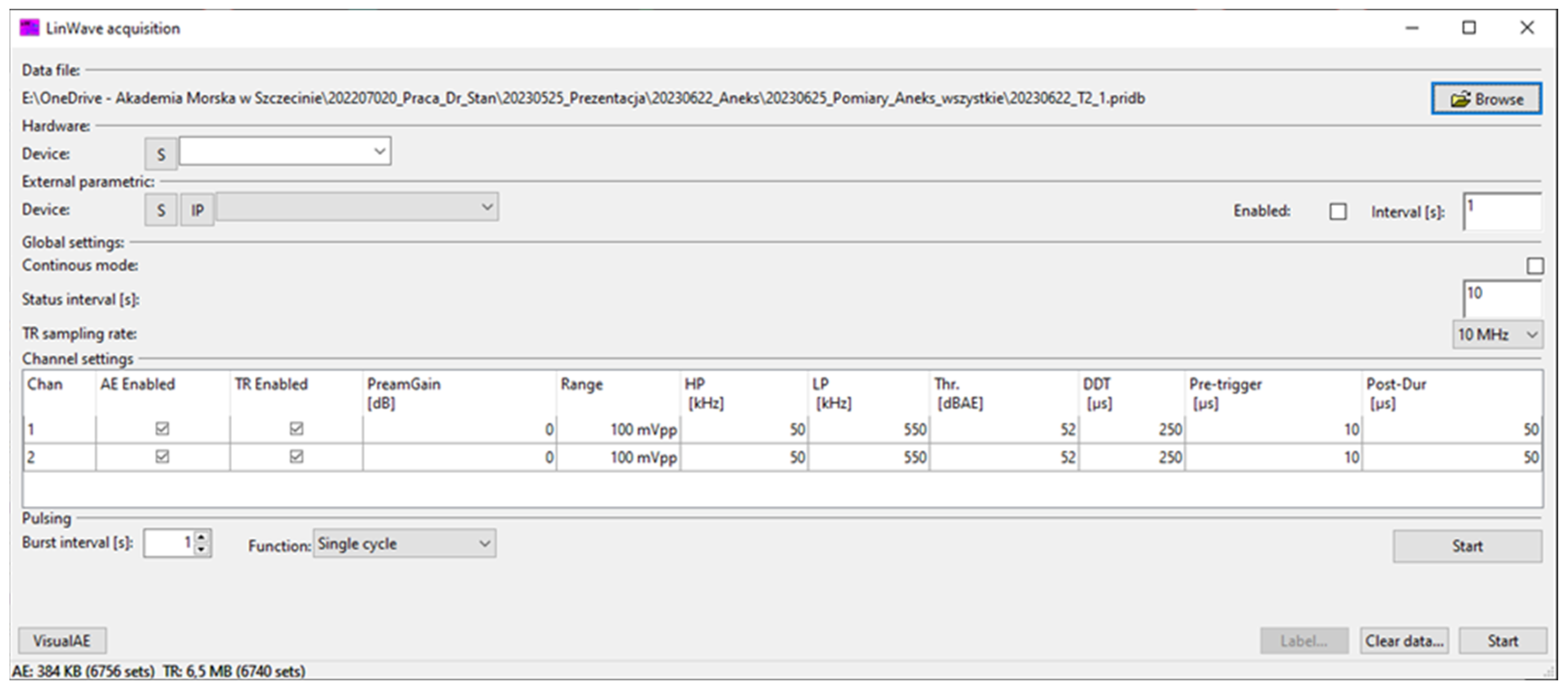
Task: Maximize the LinWave acquisition window
Action: 1469,28
